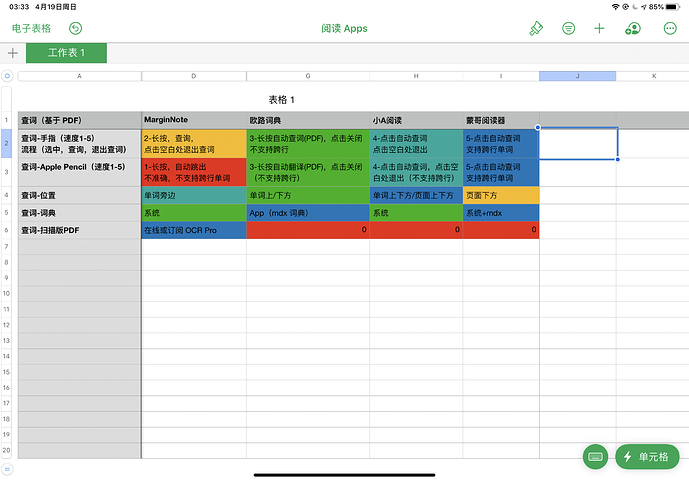The width and height of the screenshot is (689, 481).
Task: Select the 查词-位置 row label cell
Action: [80, 195]
